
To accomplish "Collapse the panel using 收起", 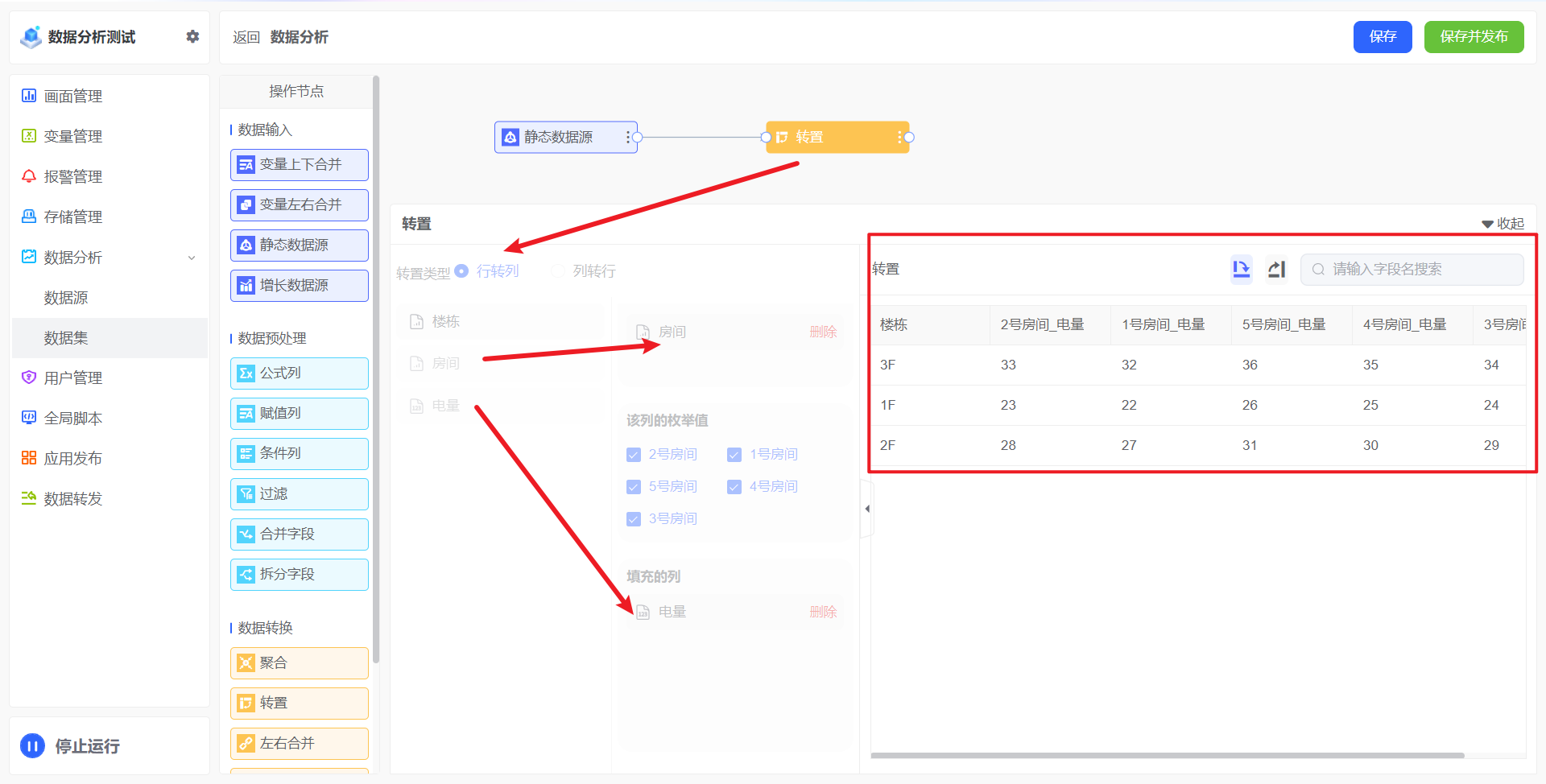I will [x=1503, y=224].
